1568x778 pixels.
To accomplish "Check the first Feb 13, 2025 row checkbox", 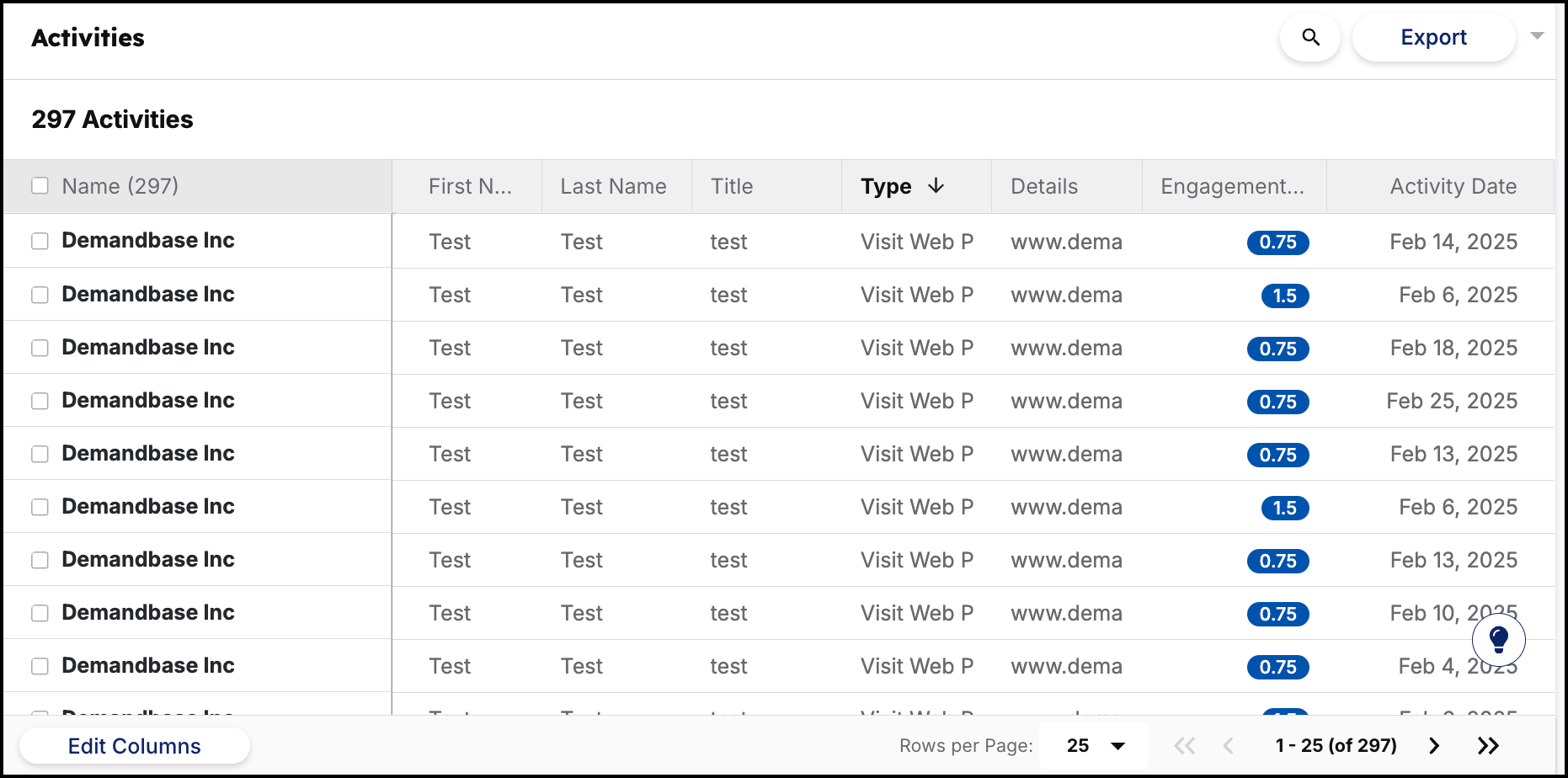I will point(40,454).
